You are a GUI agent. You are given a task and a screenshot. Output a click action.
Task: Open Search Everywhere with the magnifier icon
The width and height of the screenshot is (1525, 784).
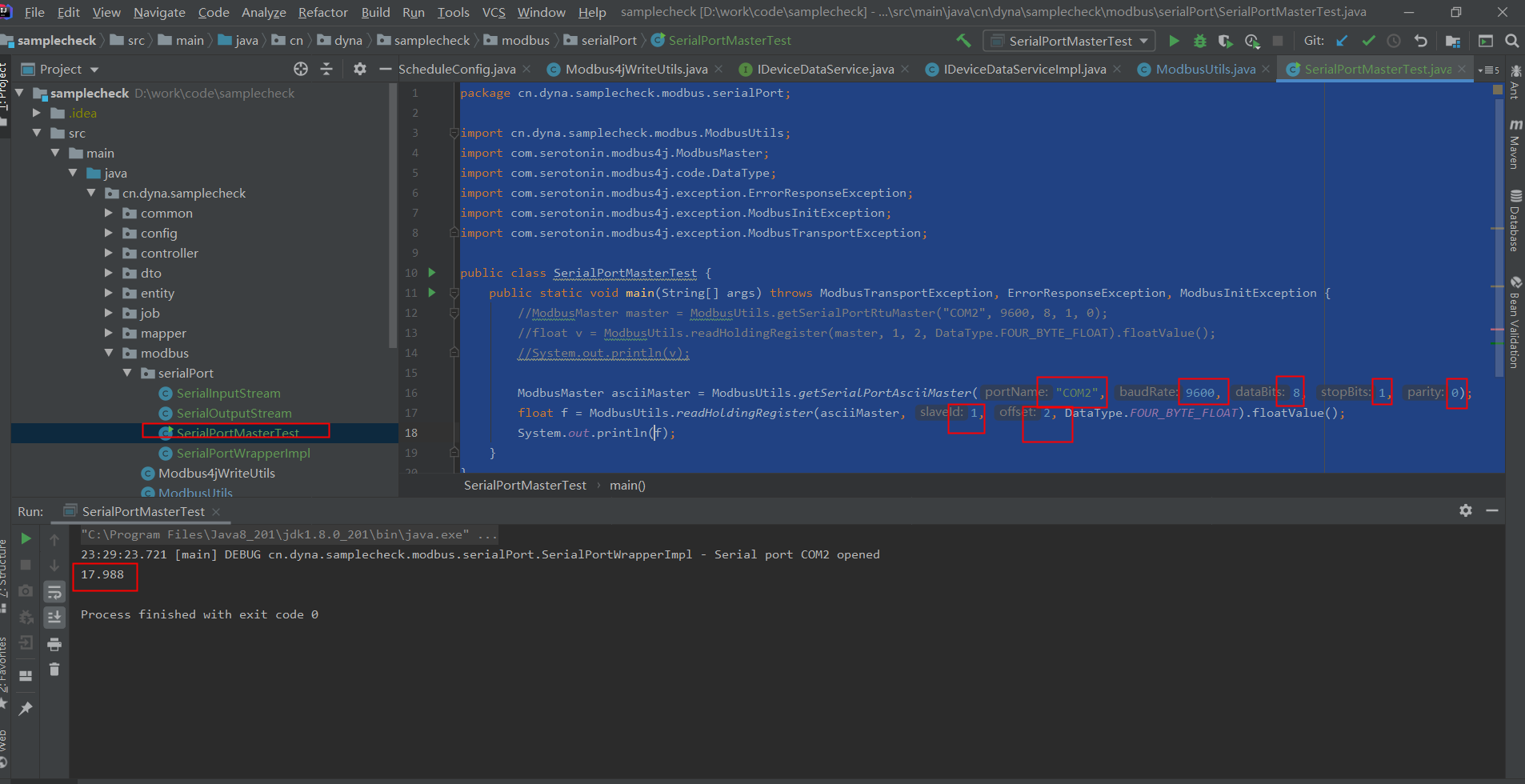[x=1511, y=41]
